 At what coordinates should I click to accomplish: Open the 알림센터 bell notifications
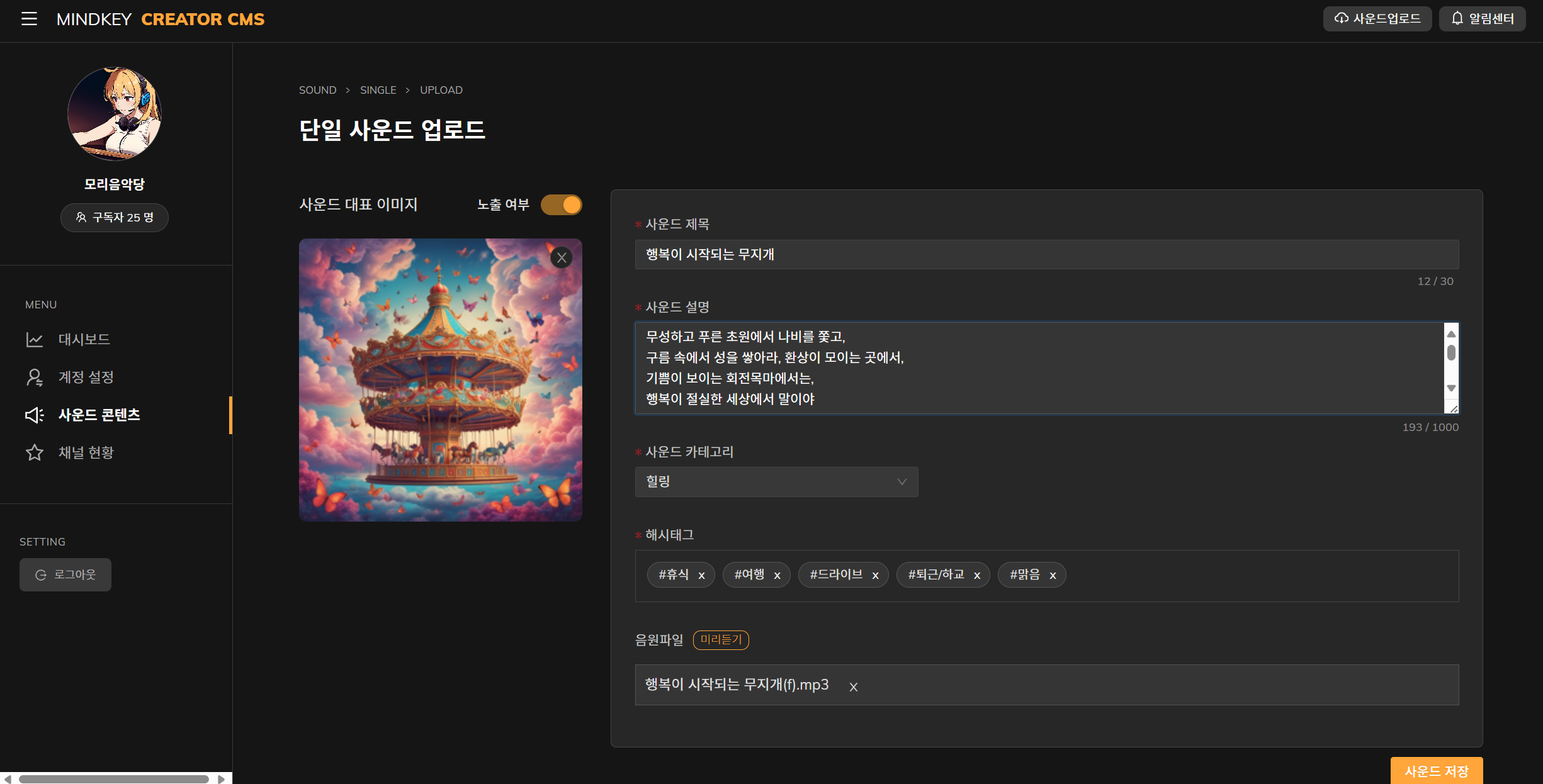tap(1481, 19)
